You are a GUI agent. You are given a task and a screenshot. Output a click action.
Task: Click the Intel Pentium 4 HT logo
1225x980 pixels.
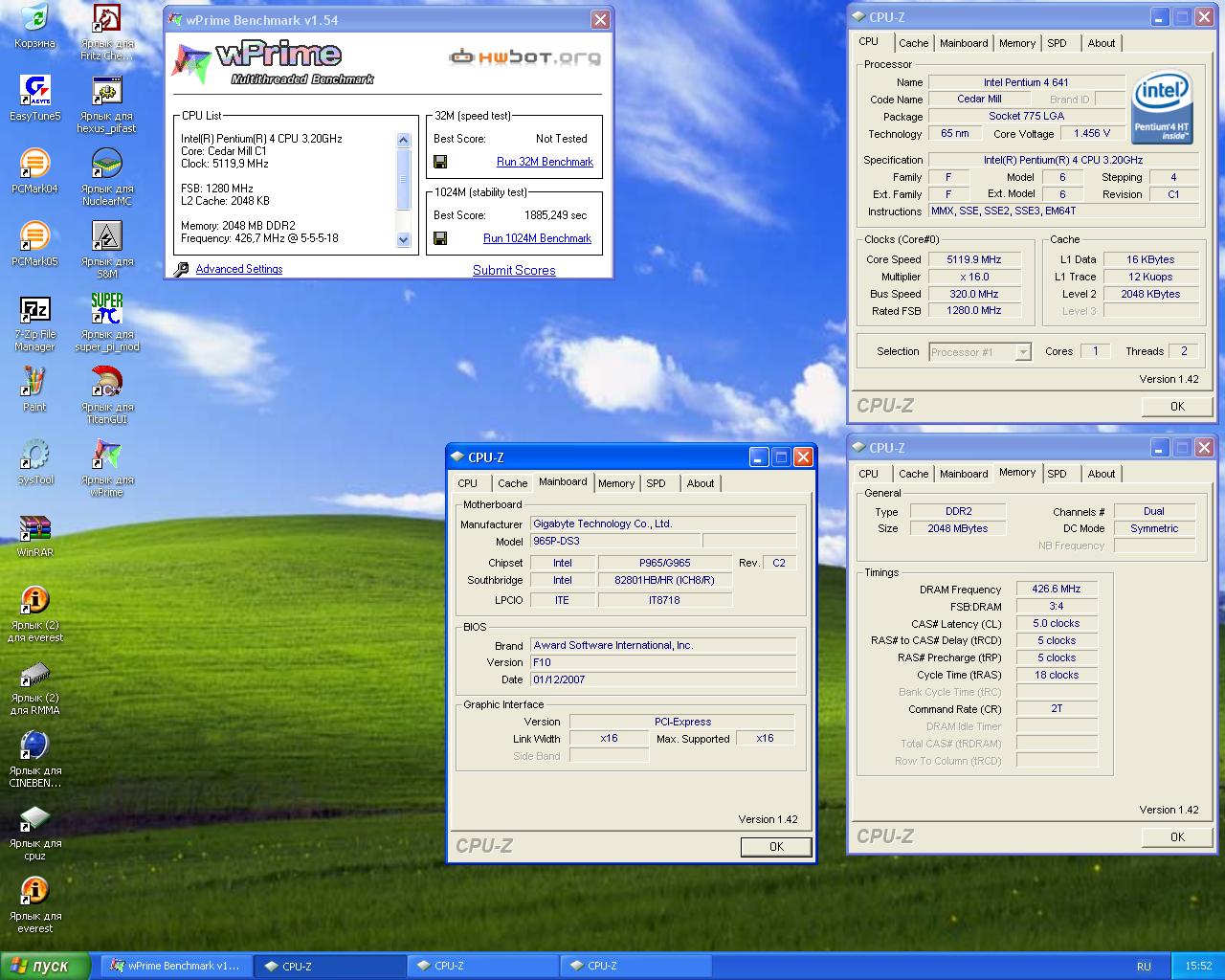[1162, 107]
